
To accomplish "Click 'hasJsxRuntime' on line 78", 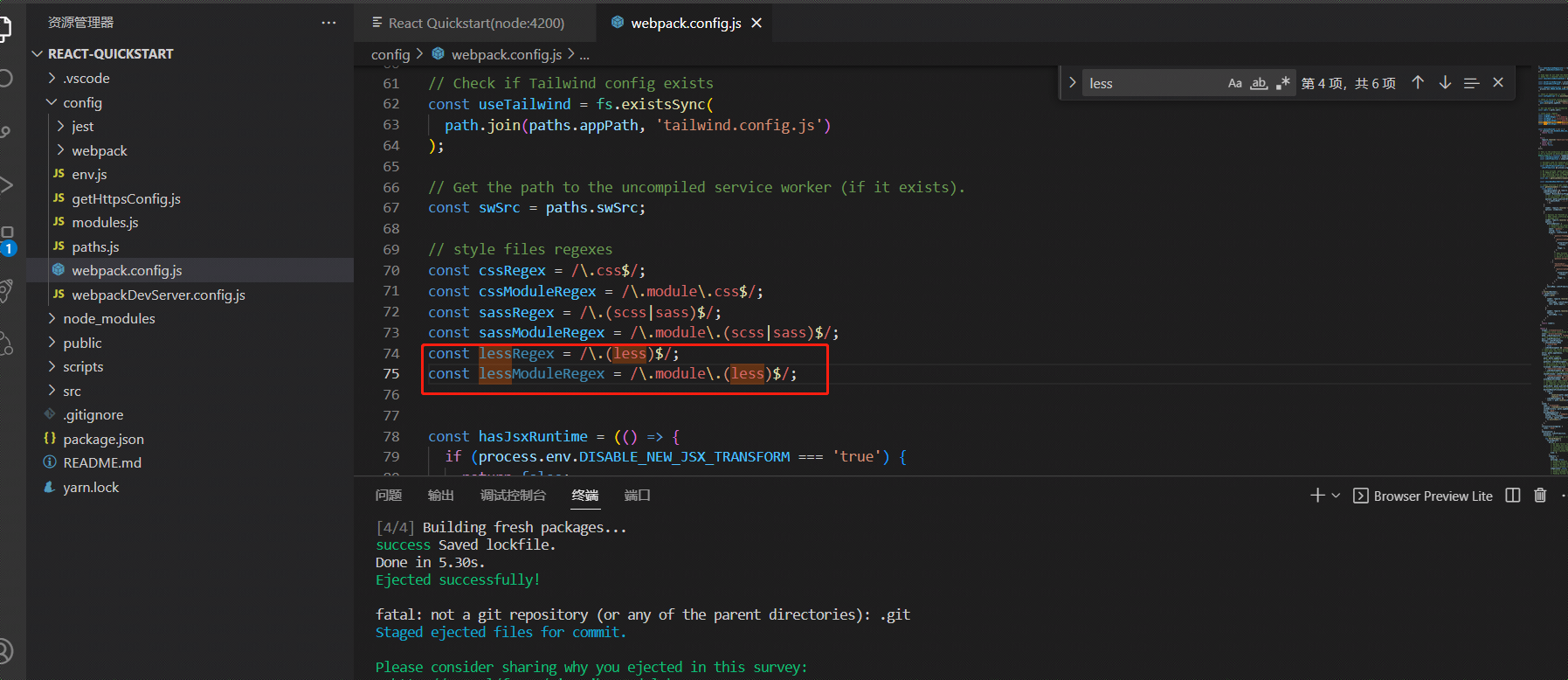I will pyautogui.click(x=533, y=436).
